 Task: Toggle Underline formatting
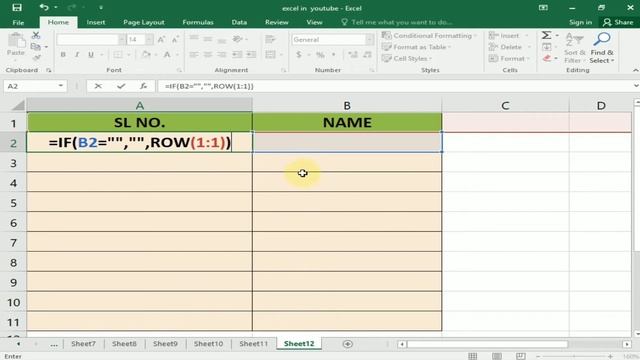point(91,55)
